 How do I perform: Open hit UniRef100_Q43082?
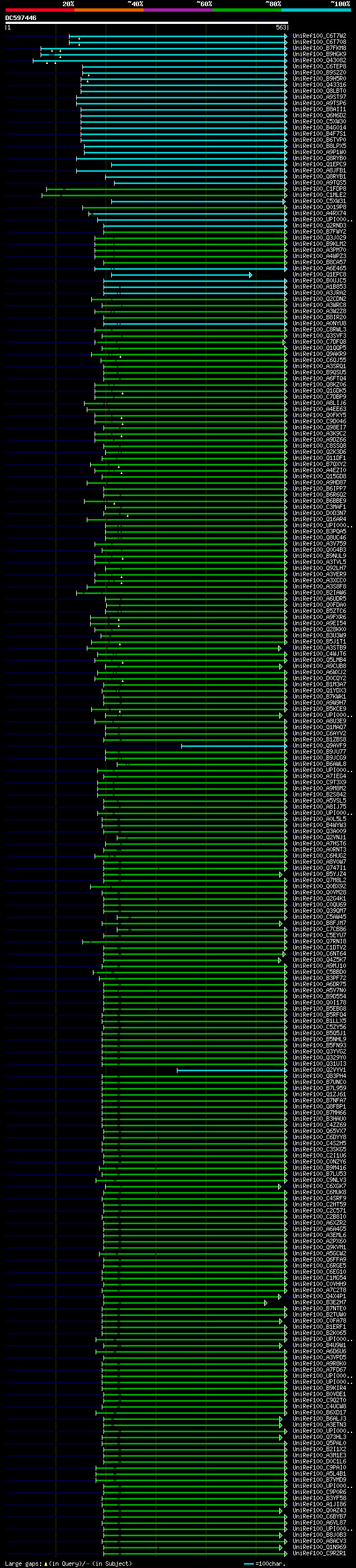319,60
